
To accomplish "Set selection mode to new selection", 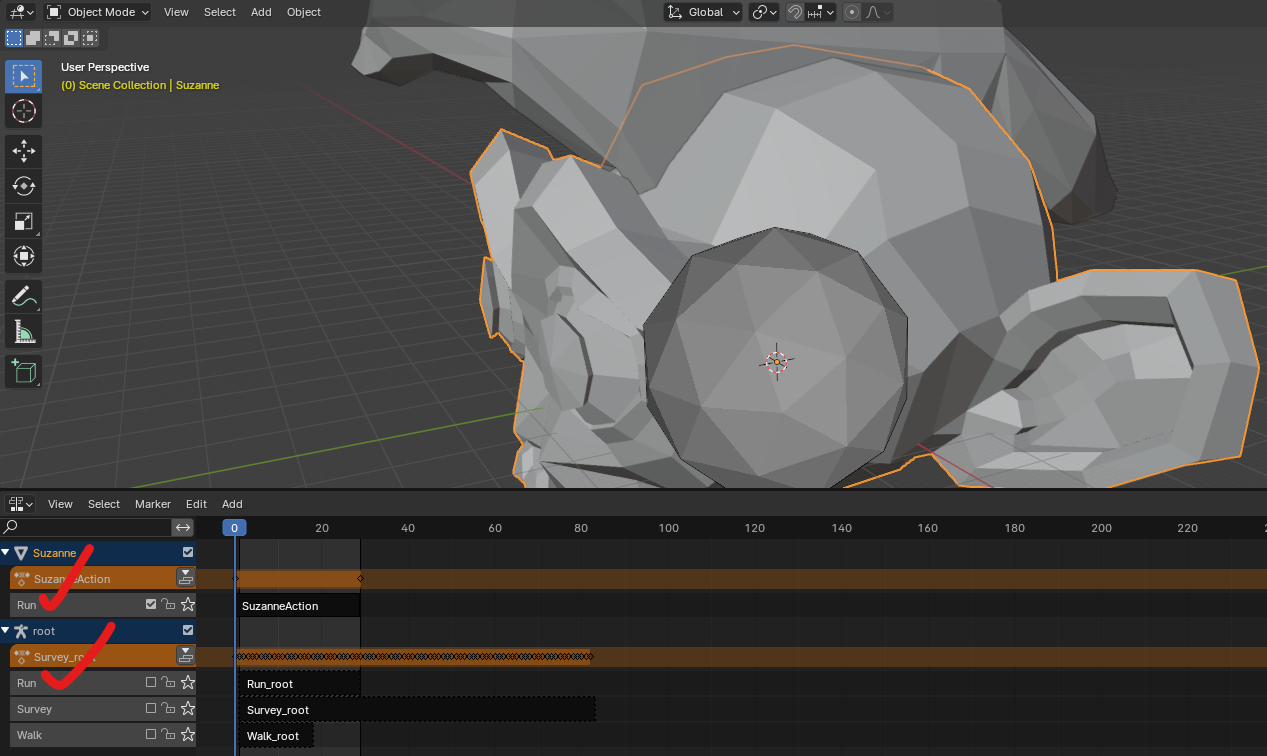I will pos(14,38).
